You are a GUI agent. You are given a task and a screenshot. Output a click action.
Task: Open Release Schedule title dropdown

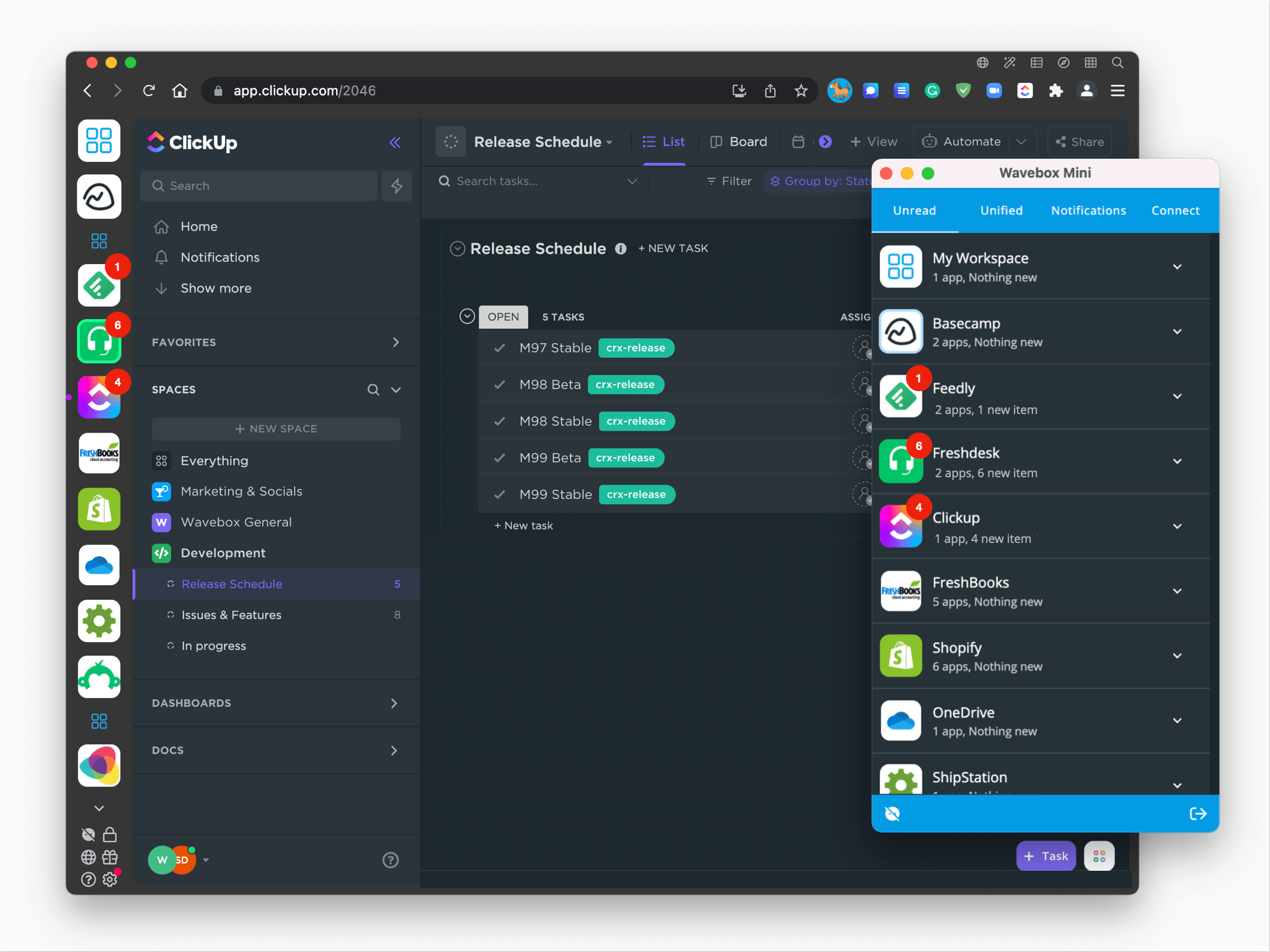coord(610,143)
